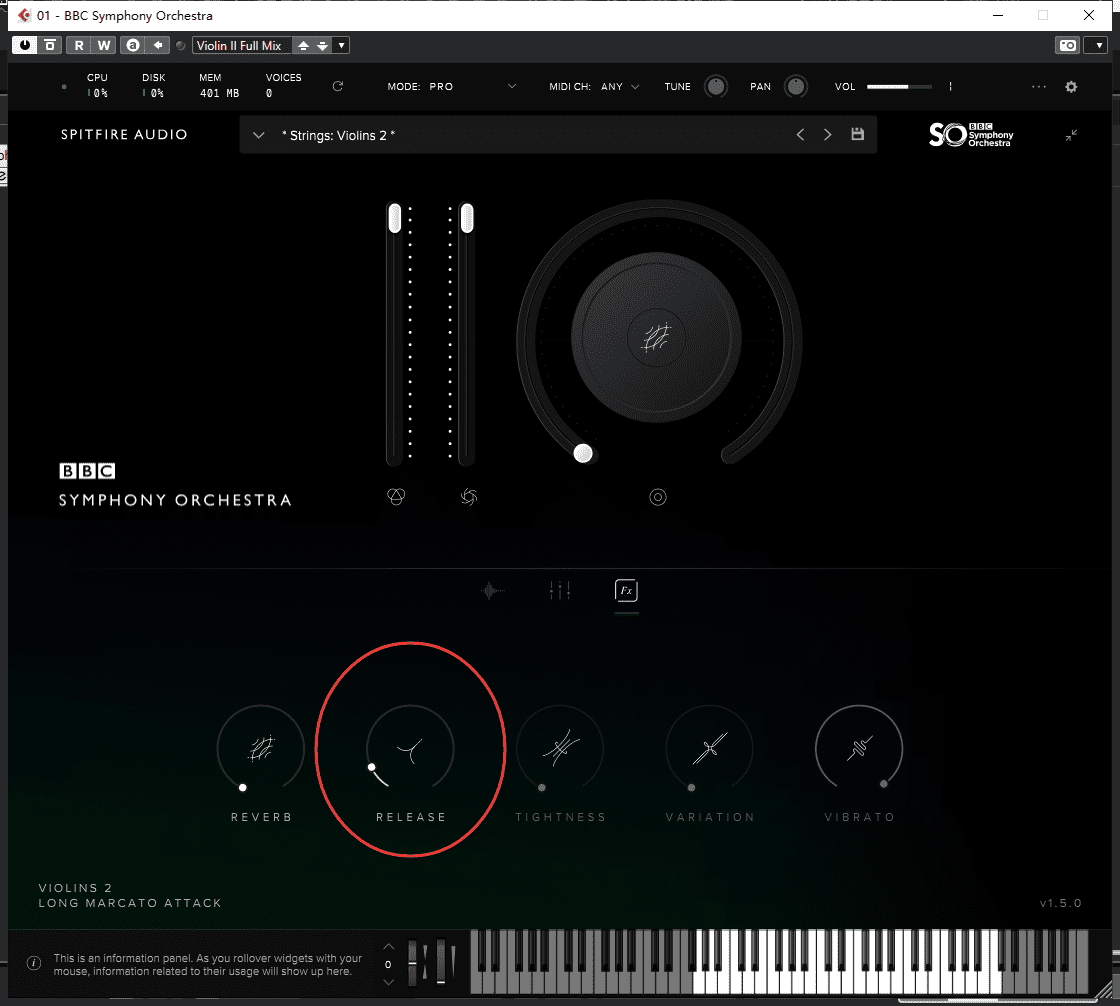Go to the previous preset arrow
This screenshot has width=1120, height=1006.
point(800,135)
